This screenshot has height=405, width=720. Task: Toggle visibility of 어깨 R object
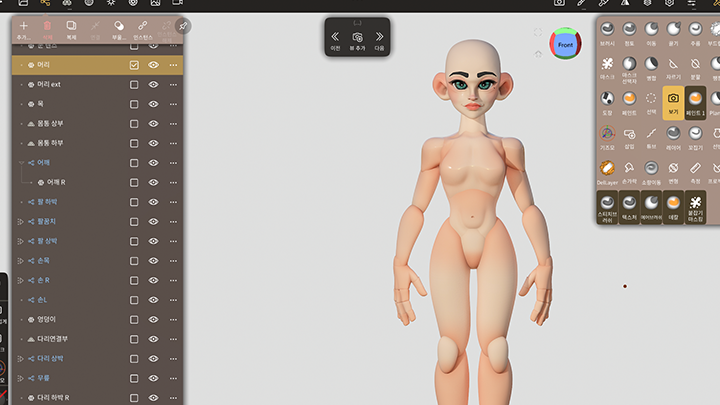(153, 182)
